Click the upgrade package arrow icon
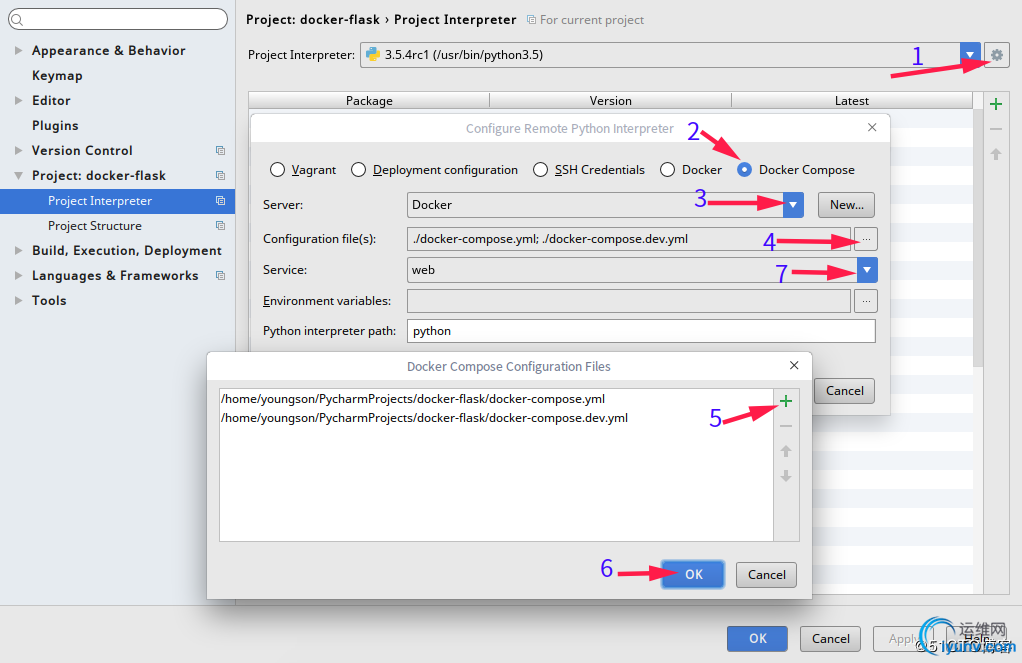The height and width of the screenshot is (663, 1022). 995,155
